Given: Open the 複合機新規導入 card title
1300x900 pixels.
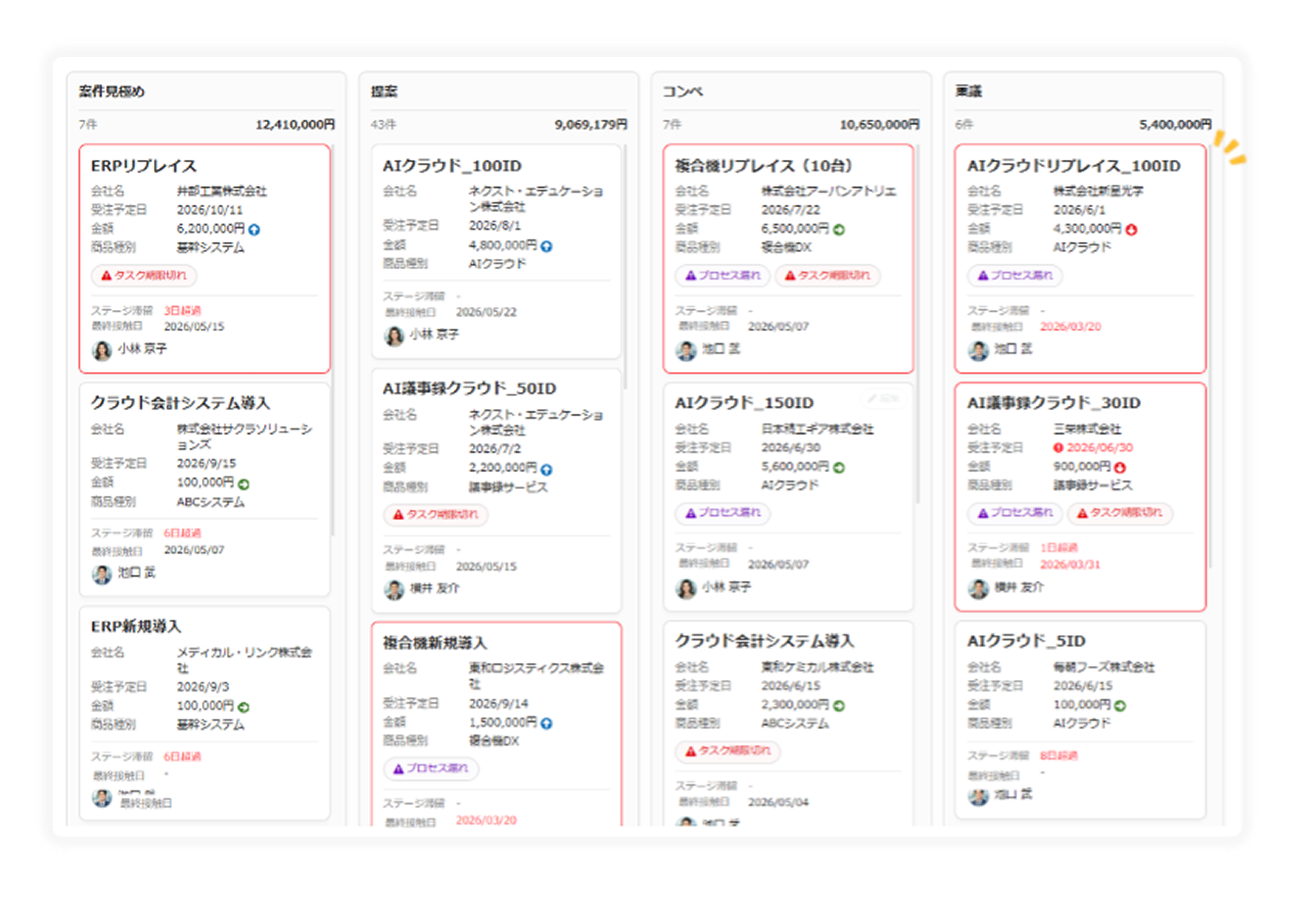Looking at the screenshot, I should click(x=434, y=642).
